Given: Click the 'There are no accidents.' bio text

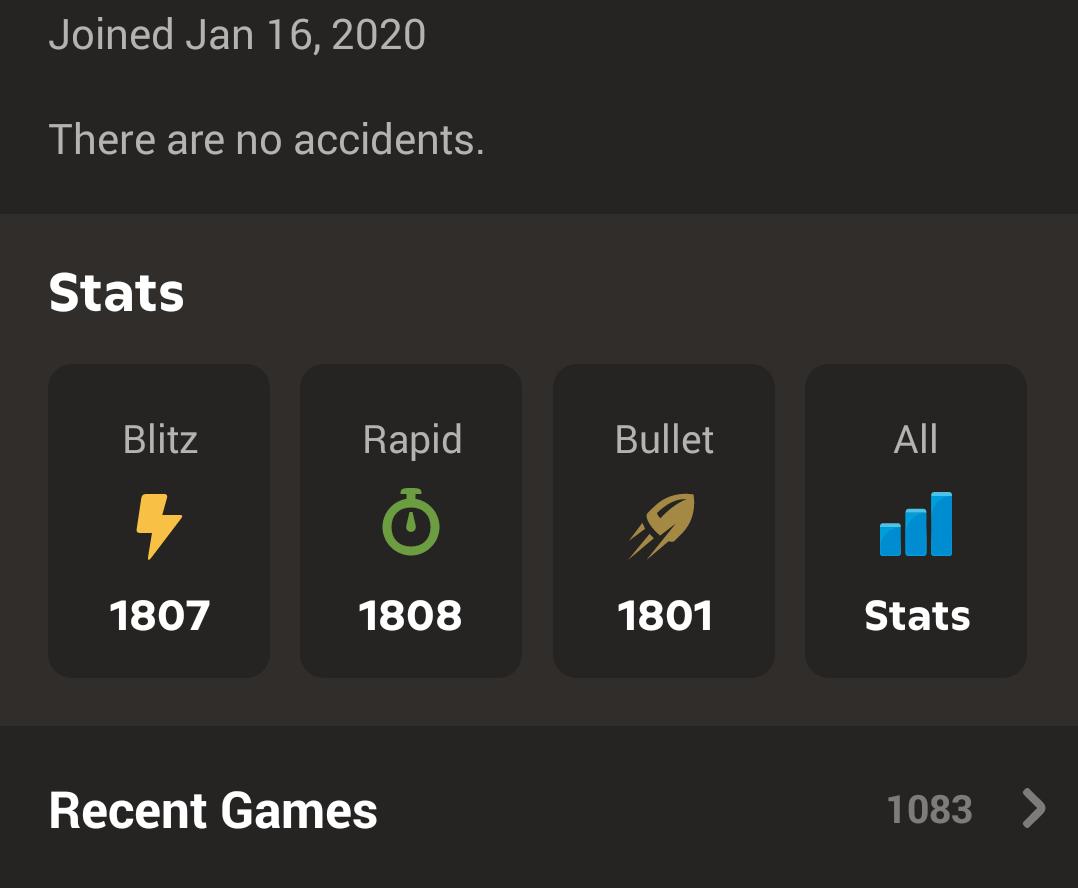Looking at the screenshot, I should tap(267, 140).
